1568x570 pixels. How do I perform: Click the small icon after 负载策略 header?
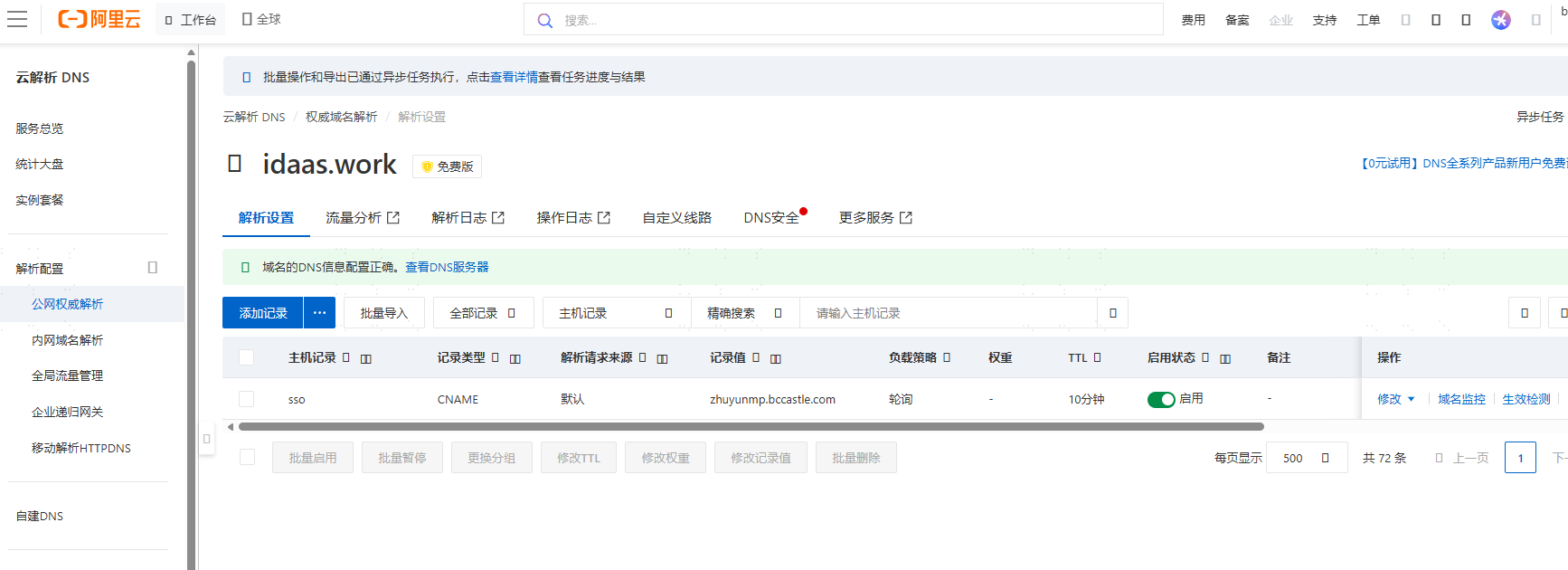947,357
